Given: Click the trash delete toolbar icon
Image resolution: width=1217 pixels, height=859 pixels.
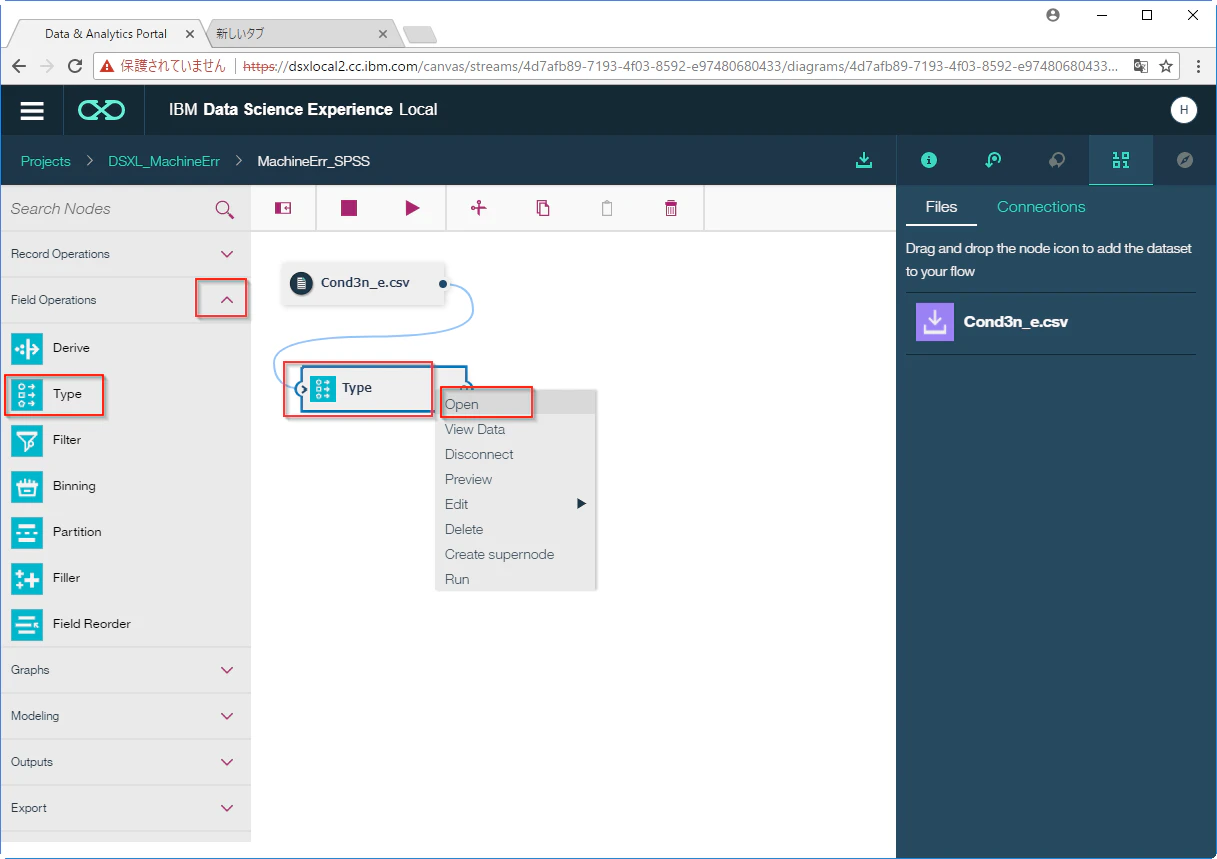Looking at the screenshot, I should [671, 208].
